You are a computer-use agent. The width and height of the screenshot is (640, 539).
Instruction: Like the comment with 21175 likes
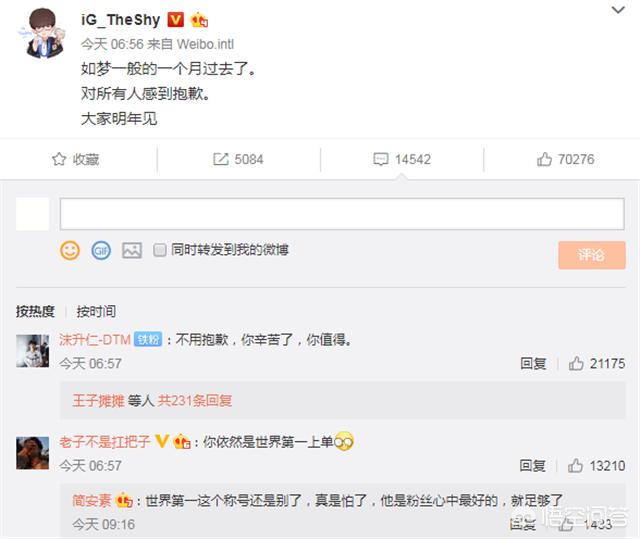[x=597, y=363]
